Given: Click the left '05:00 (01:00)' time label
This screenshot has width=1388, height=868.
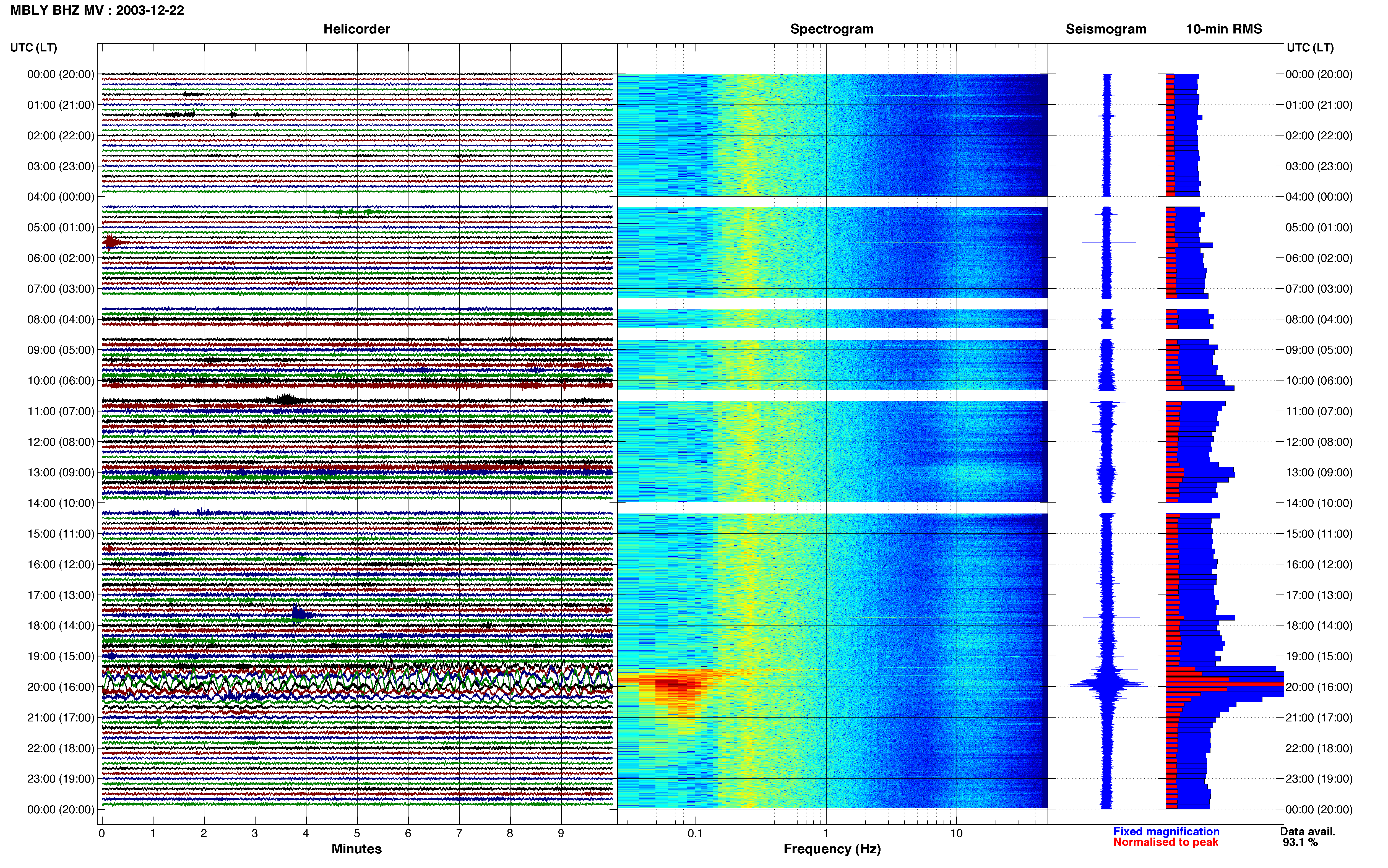Looking at the screenshot, I should tap(61, 227).
